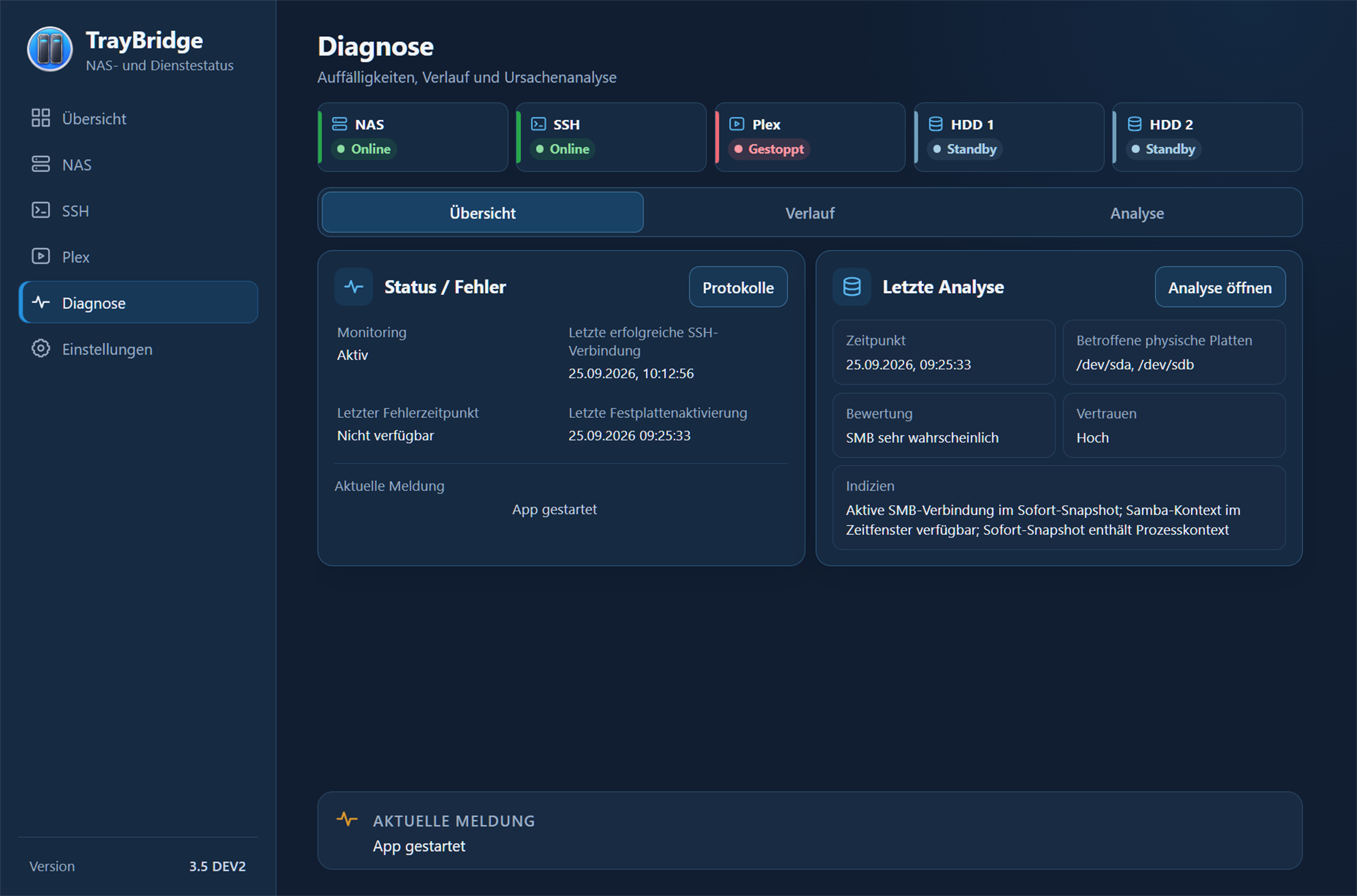This screenshot has width=1357, height=896.
Task: Click the Plex play icon in sidebar
Action: tap(40, 256)
